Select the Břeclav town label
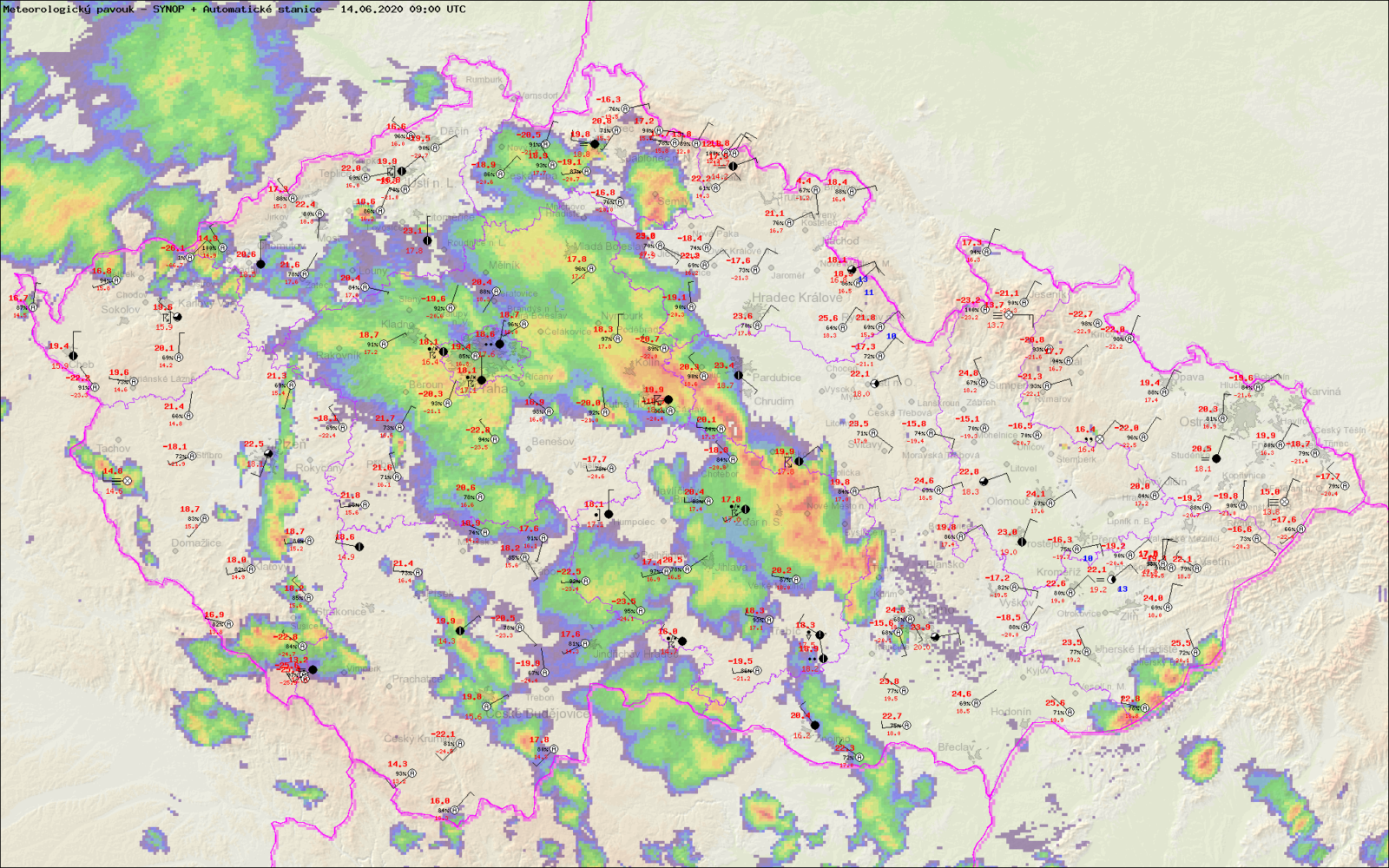Screen dimensions: 1389x868 point(956,747)
